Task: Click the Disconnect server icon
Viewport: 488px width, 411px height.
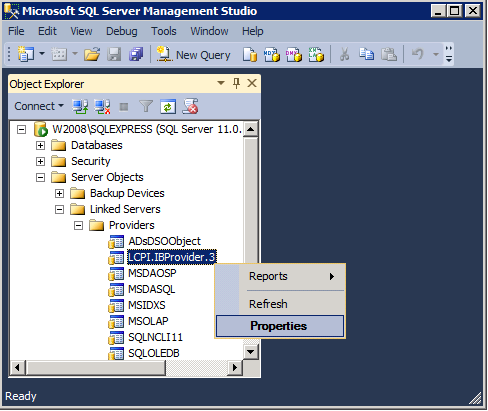Action: pos(102,107)
